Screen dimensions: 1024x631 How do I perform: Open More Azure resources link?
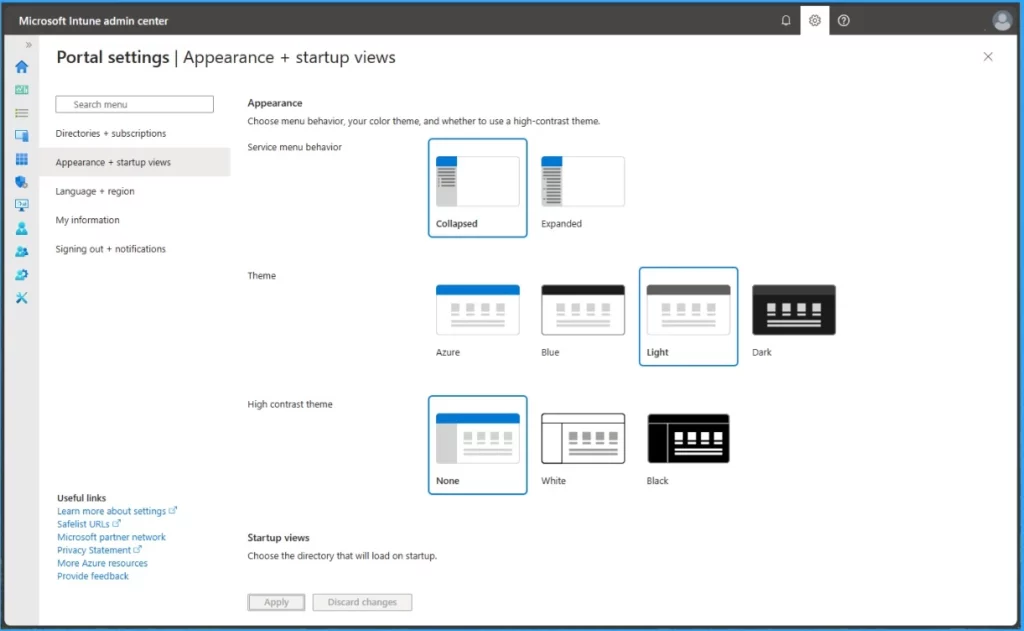102,563
